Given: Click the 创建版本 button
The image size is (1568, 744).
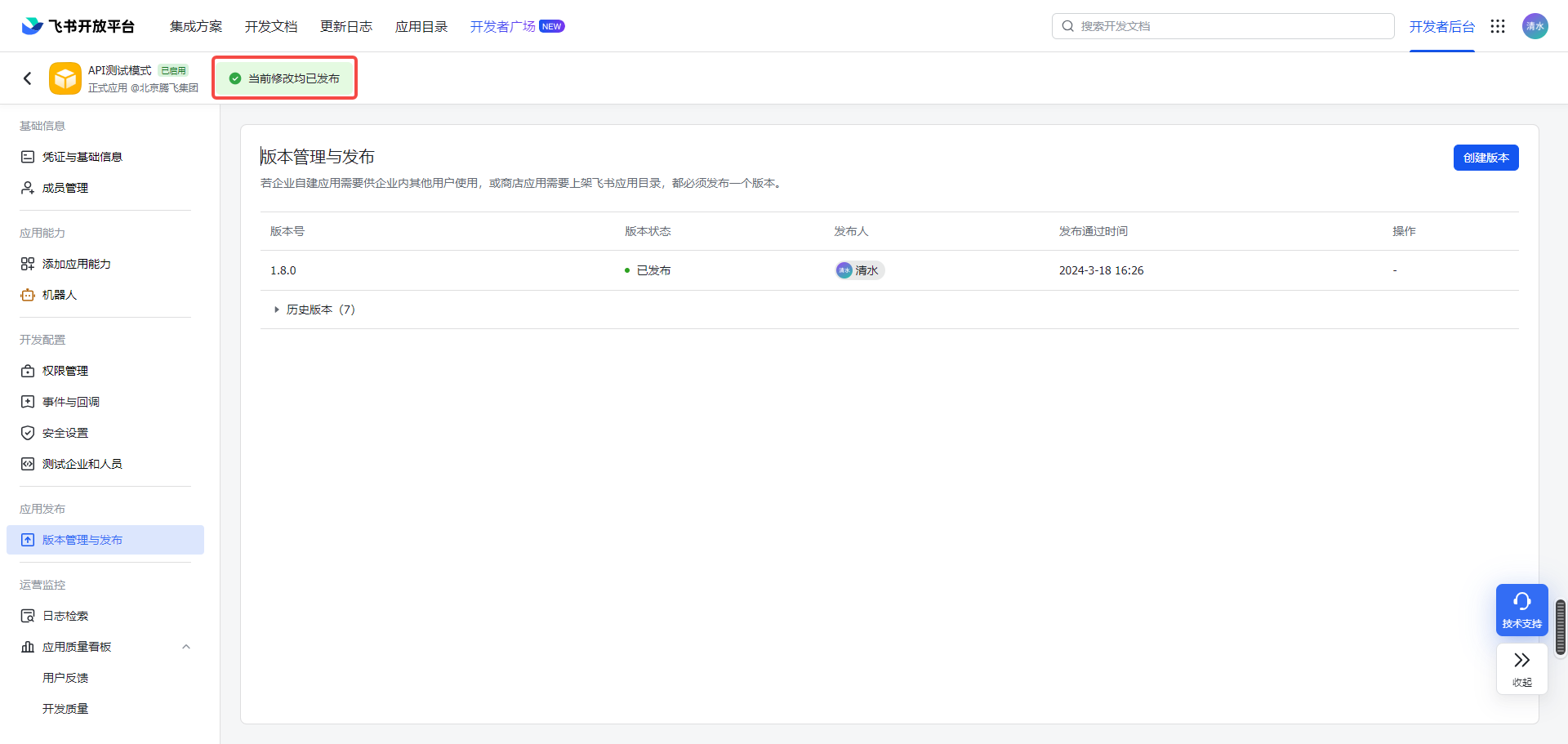Looking at the screenshot, I should 1486,158.
